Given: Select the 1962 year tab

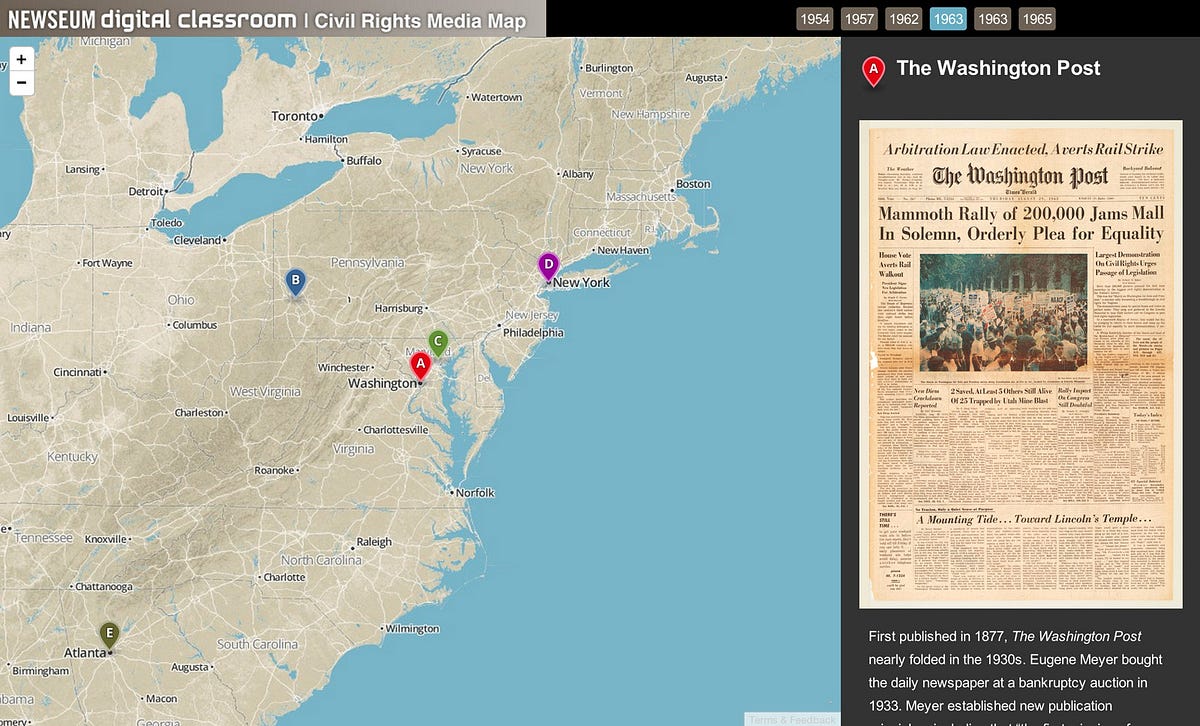Looking at the screenshot, I should pos(904,19).
